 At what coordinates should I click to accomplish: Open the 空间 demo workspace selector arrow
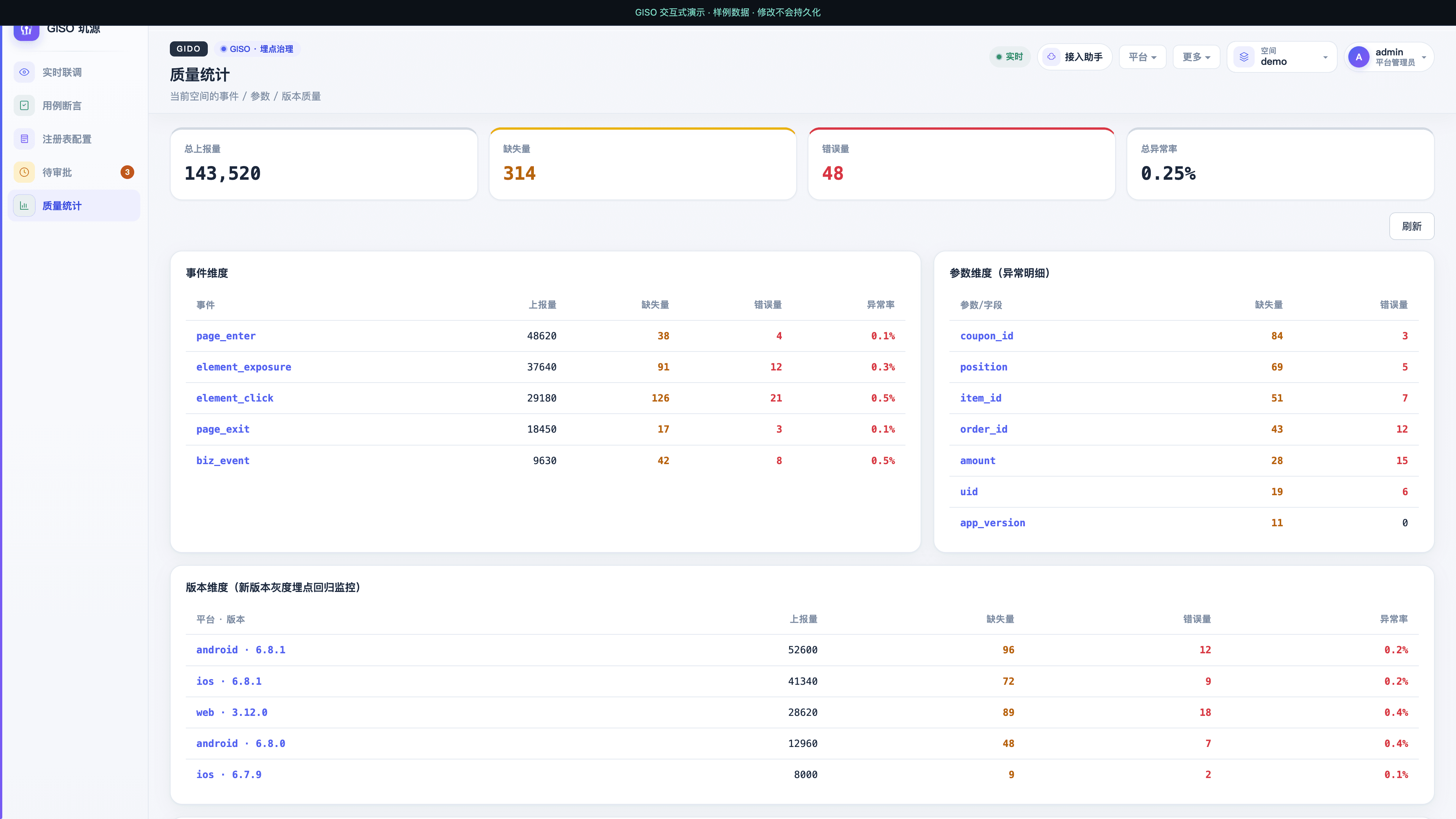(x=1325, y=58)
